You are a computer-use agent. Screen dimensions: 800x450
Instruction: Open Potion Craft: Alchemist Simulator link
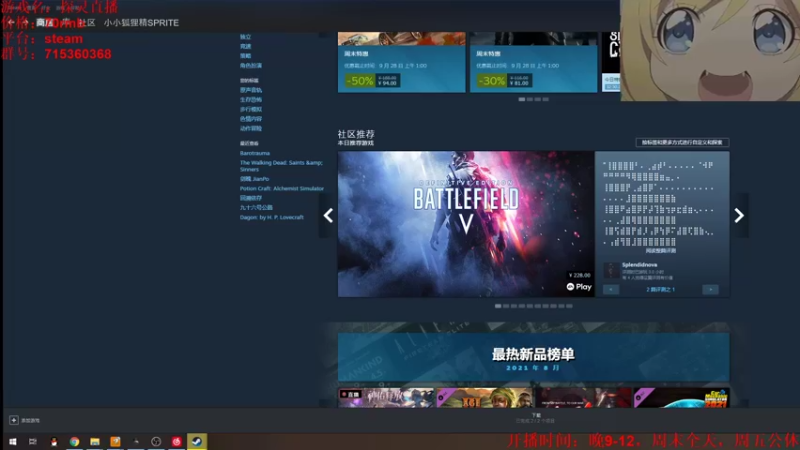(x=282, y=188)
